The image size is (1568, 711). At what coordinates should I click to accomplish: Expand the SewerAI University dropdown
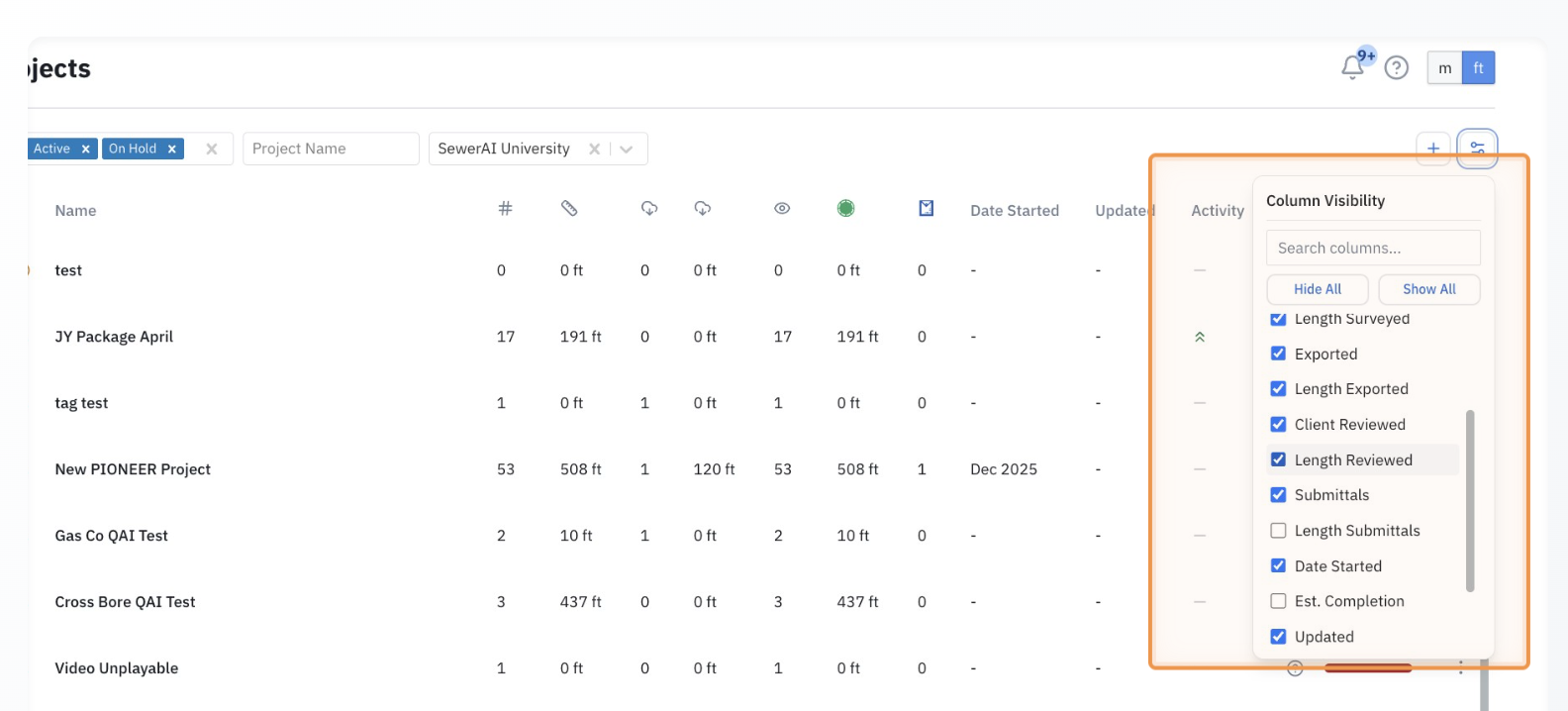[627, 149]
